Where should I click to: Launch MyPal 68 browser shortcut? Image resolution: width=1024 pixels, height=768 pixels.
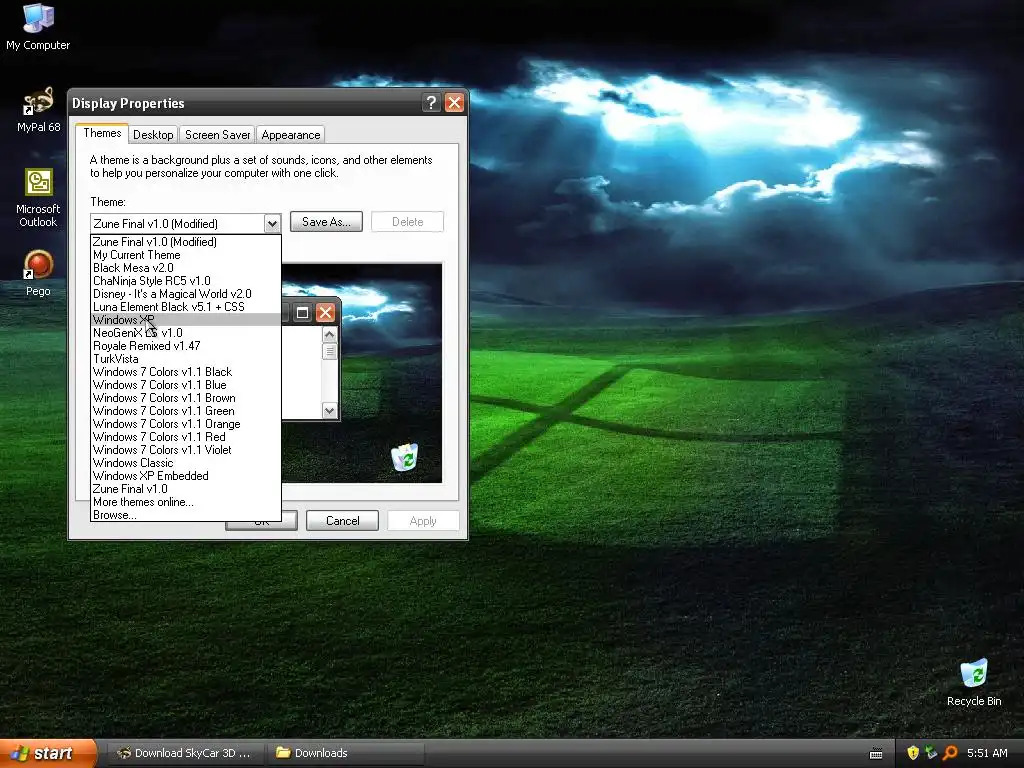click(38, 109)
